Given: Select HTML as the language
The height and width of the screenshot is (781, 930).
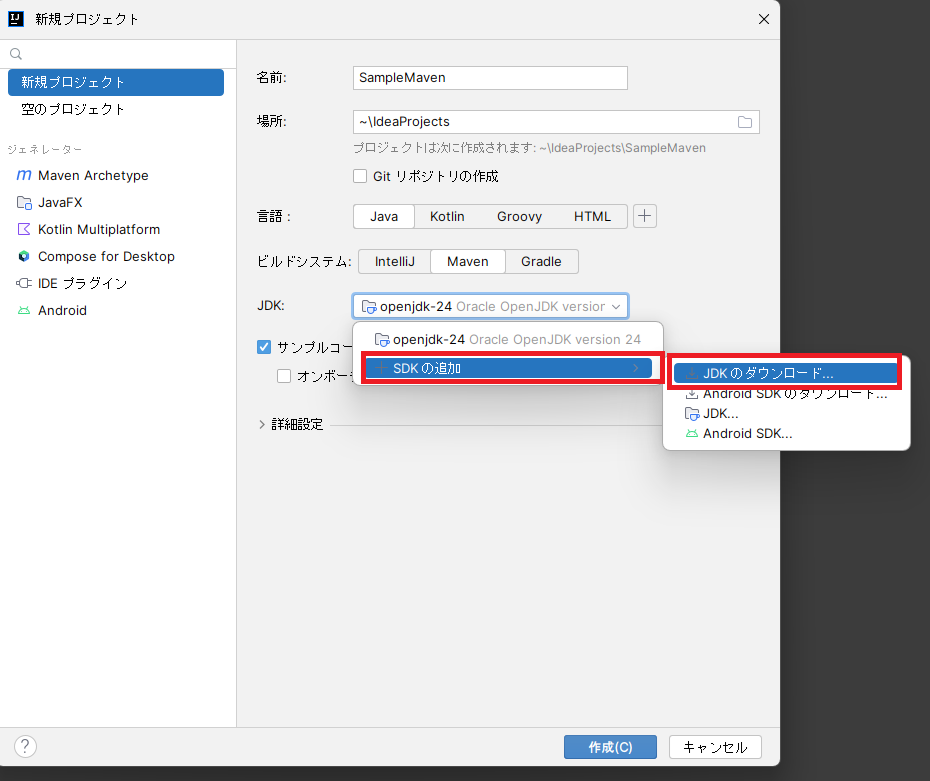Looking at the screenshot, I should pyautogui.click(x=592, y=216).
